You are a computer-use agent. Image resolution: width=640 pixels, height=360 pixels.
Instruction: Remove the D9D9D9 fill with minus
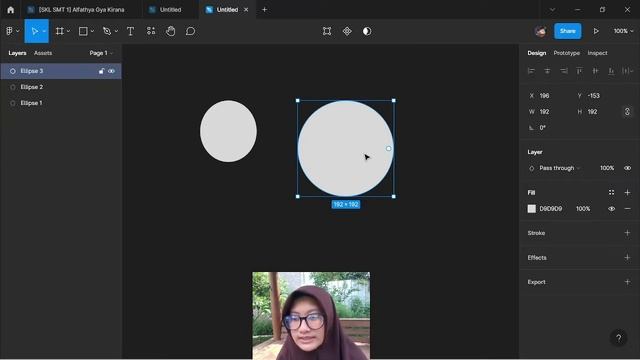(x=627, y=209)
